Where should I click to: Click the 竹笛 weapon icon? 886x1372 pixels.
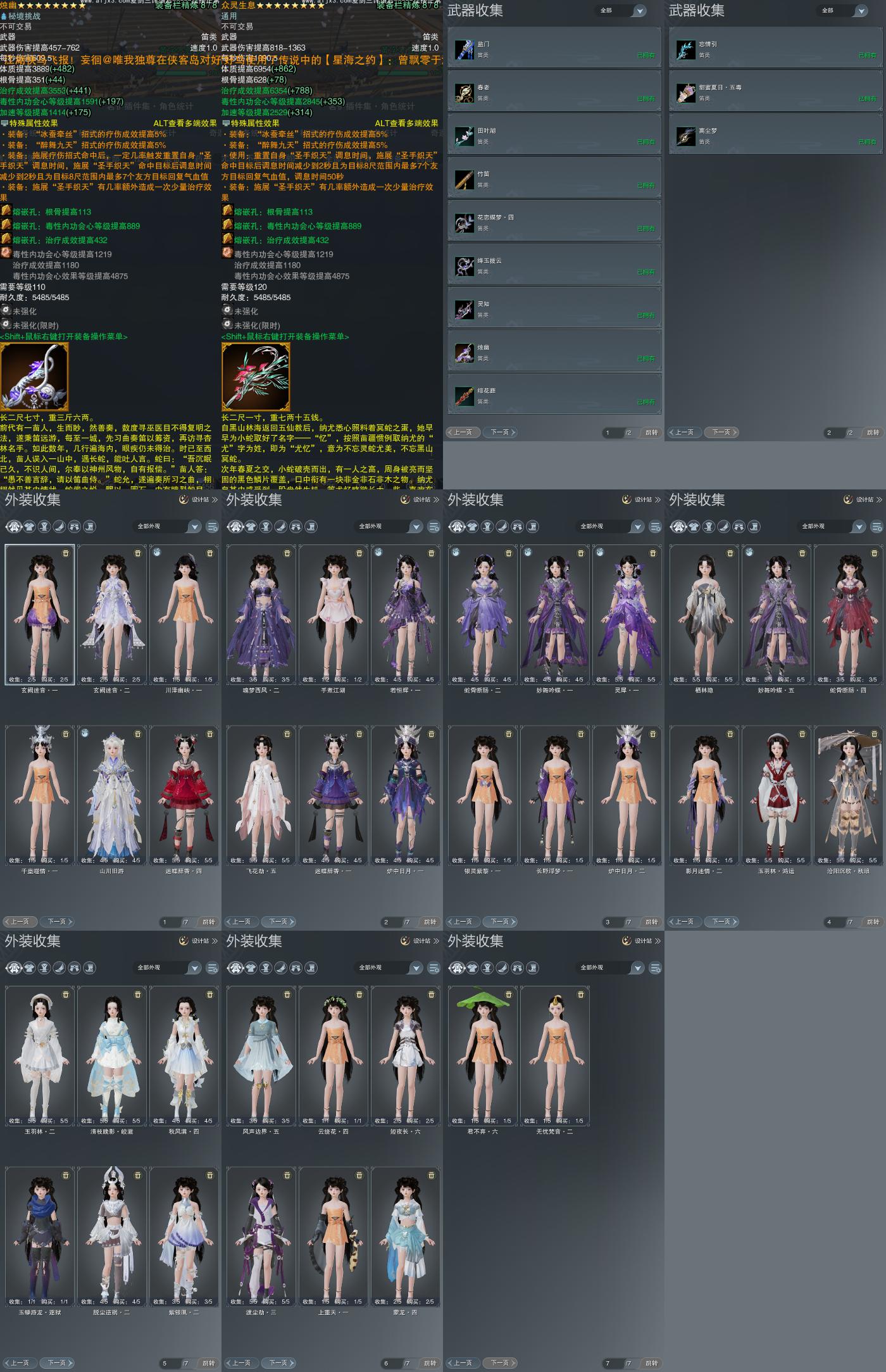point(465,180)
